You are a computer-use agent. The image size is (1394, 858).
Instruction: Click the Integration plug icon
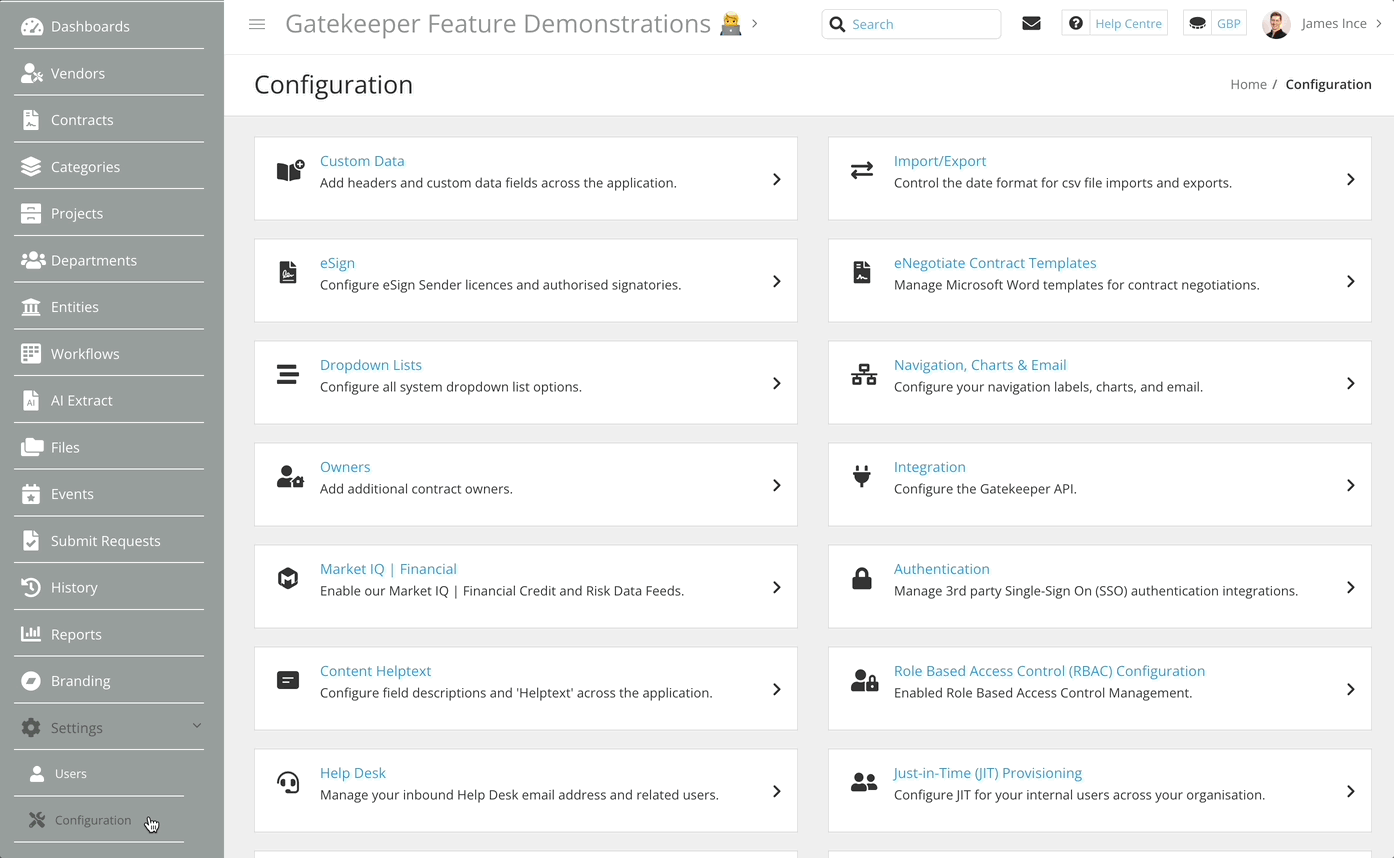862,477
